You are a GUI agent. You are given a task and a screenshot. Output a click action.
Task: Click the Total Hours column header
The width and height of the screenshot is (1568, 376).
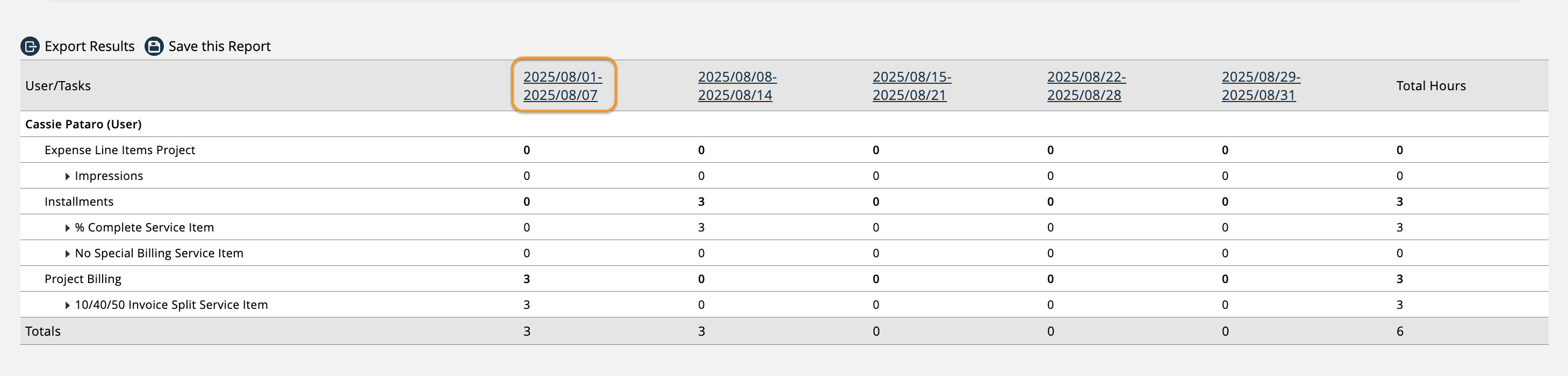coord(1431,85)
